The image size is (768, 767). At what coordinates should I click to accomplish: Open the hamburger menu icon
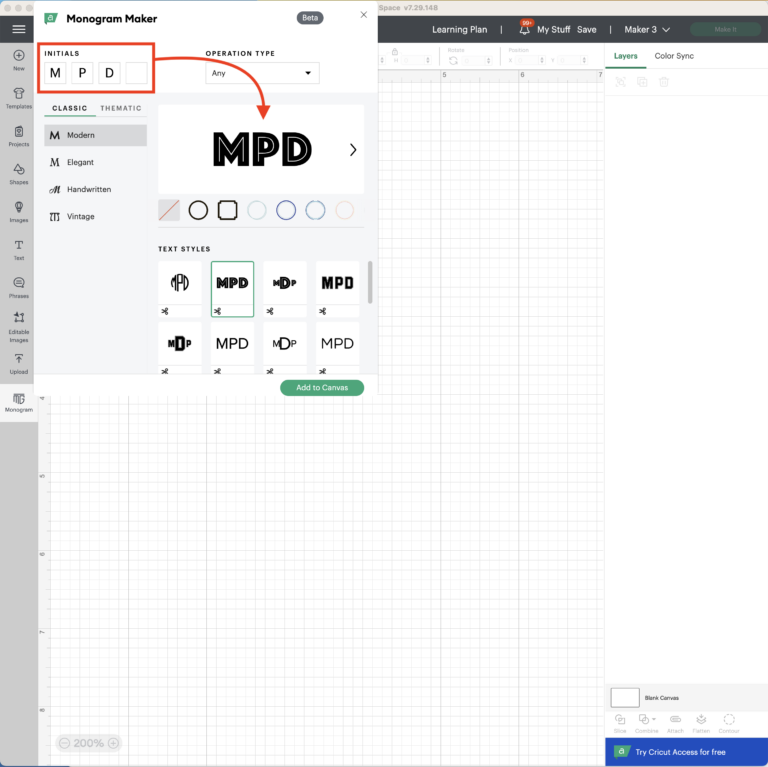click(x=19, y=29)
